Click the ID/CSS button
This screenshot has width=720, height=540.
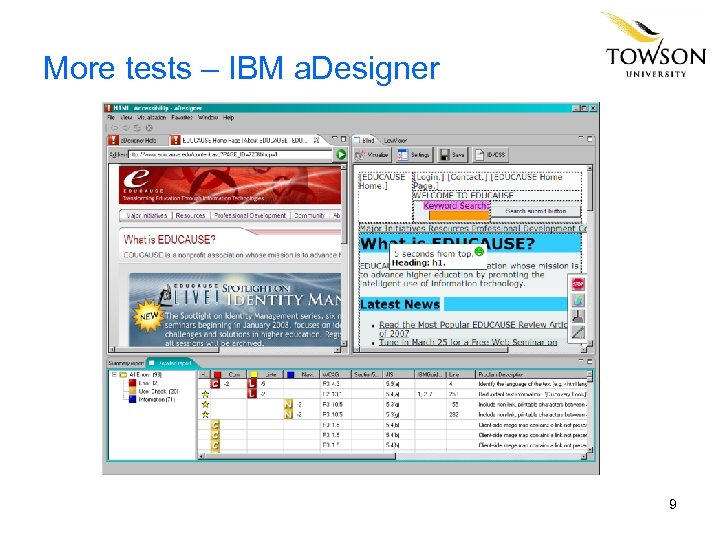point(490,155)
